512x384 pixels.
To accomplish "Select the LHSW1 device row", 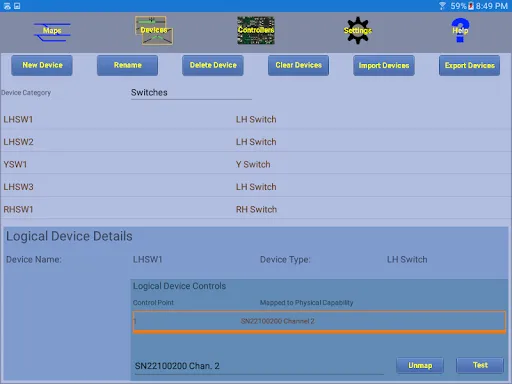I will [x=256, y=119].
